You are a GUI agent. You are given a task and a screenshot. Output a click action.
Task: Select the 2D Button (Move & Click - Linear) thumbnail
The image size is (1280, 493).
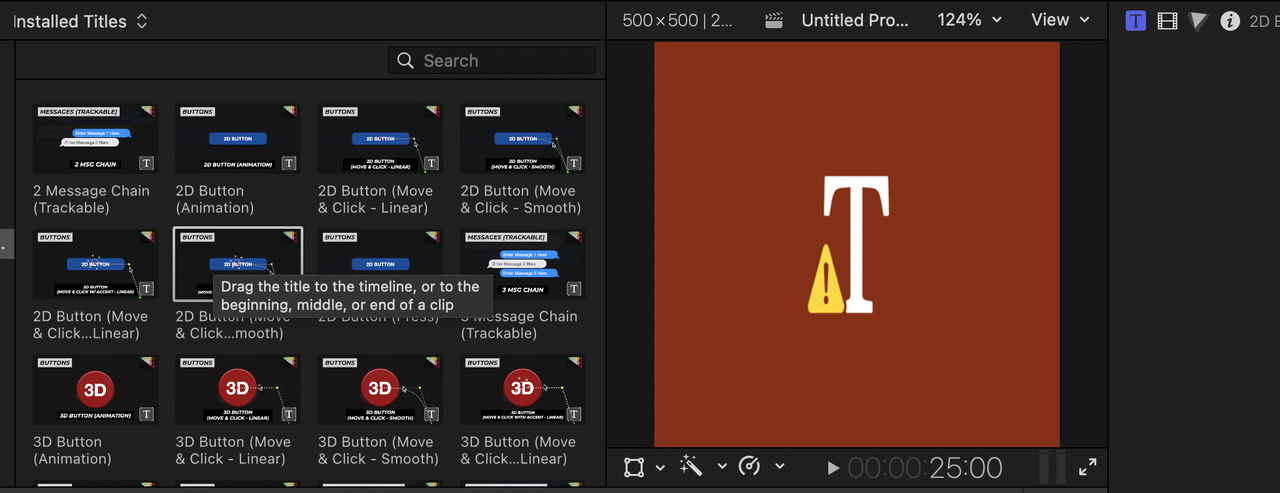point(380,139)
